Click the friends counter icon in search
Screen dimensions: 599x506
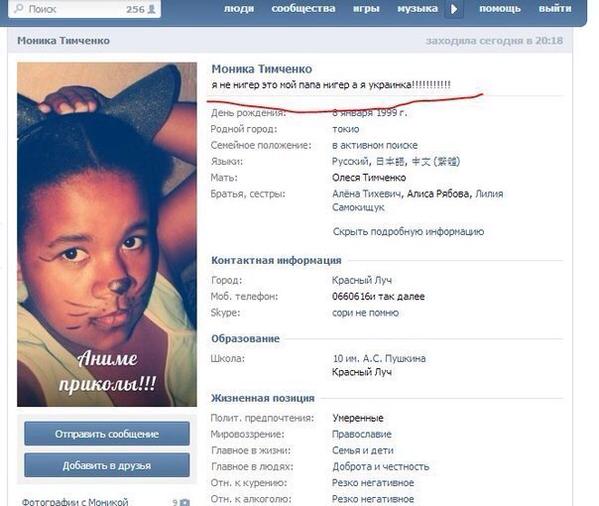pyautogui.click(x=151, y=9)
